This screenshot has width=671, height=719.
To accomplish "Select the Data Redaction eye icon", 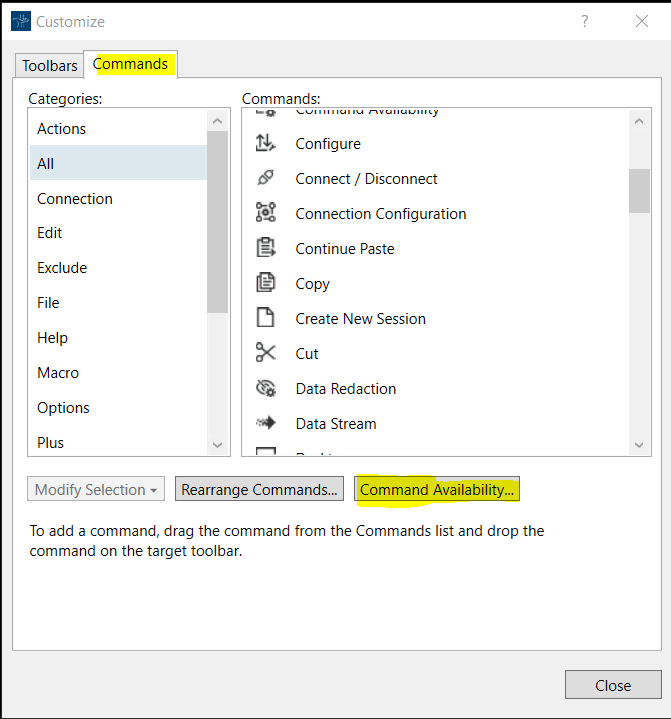I will coord(266,388).
